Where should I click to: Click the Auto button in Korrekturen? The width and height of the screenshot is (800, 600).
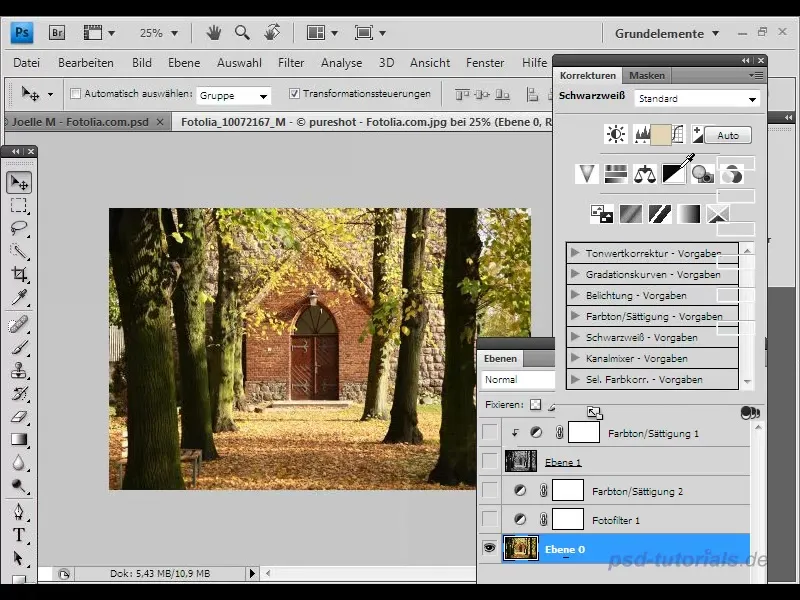[728, 135]
